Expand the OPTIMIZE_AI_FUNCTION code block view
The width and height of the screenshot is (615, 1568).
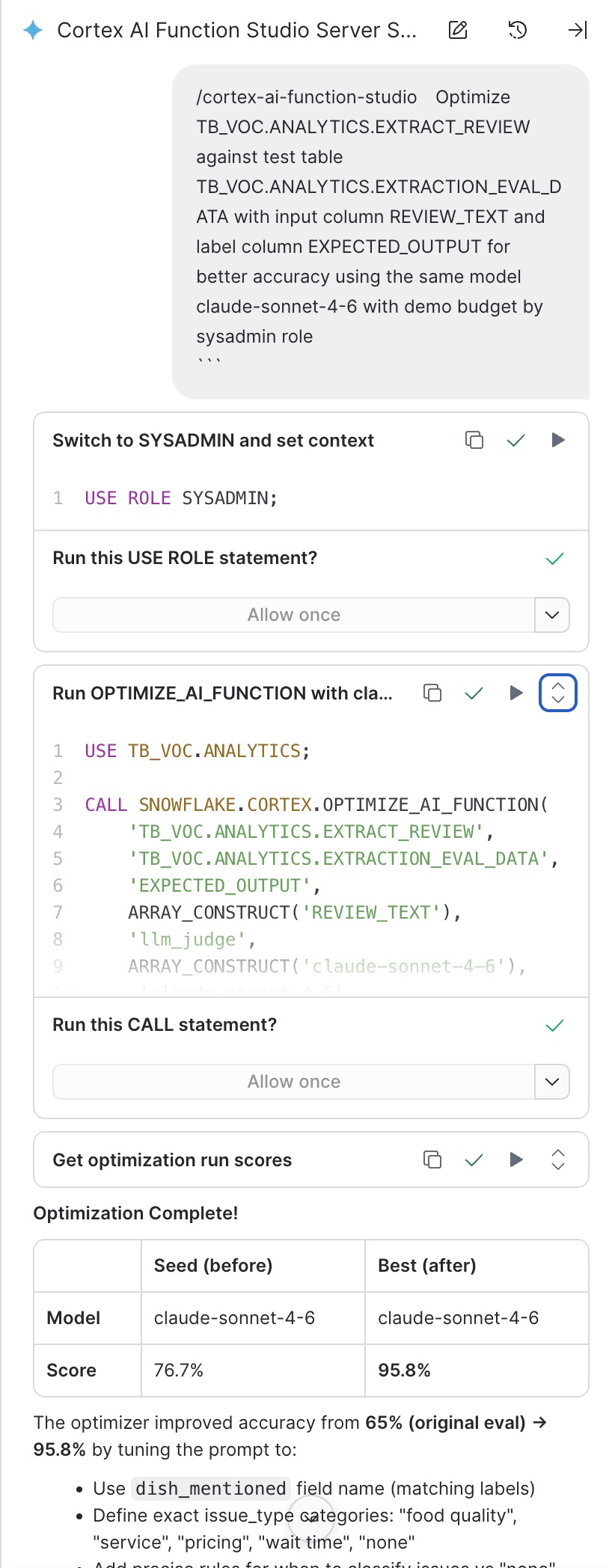[x=558, y=693]
